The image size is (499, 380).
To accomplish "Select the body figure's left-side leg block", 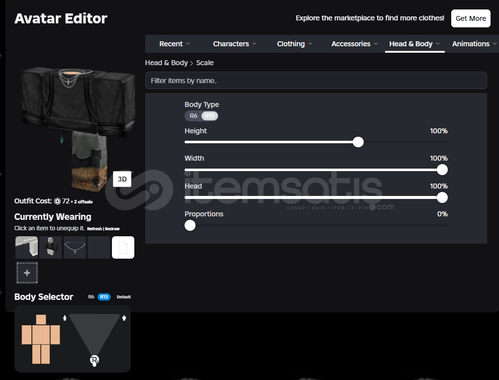I will (36, 354).
